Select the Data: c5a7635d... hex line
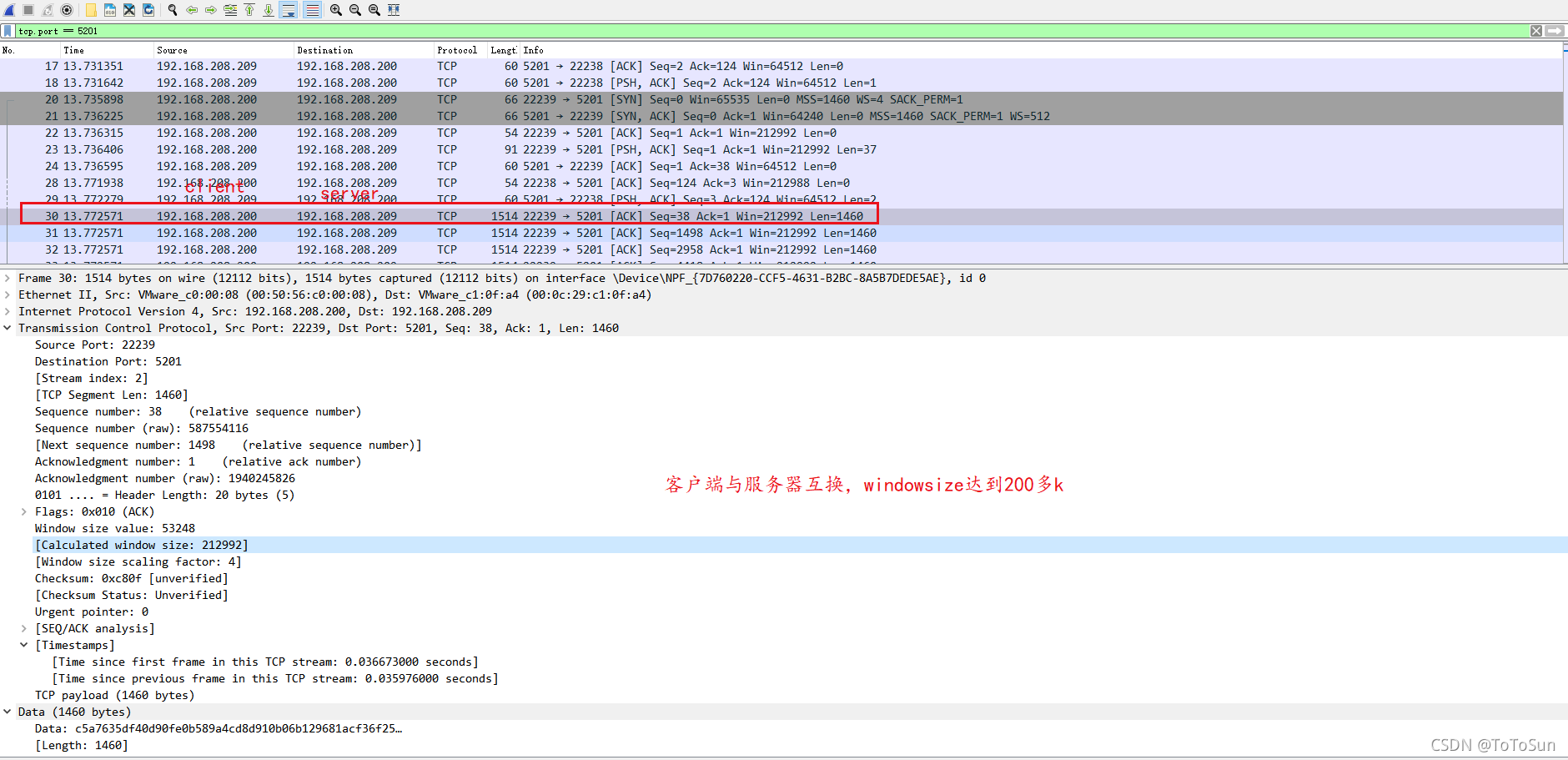Image resolution: width=1568 pixels, height=760 pixels. (x=219, y=728)
